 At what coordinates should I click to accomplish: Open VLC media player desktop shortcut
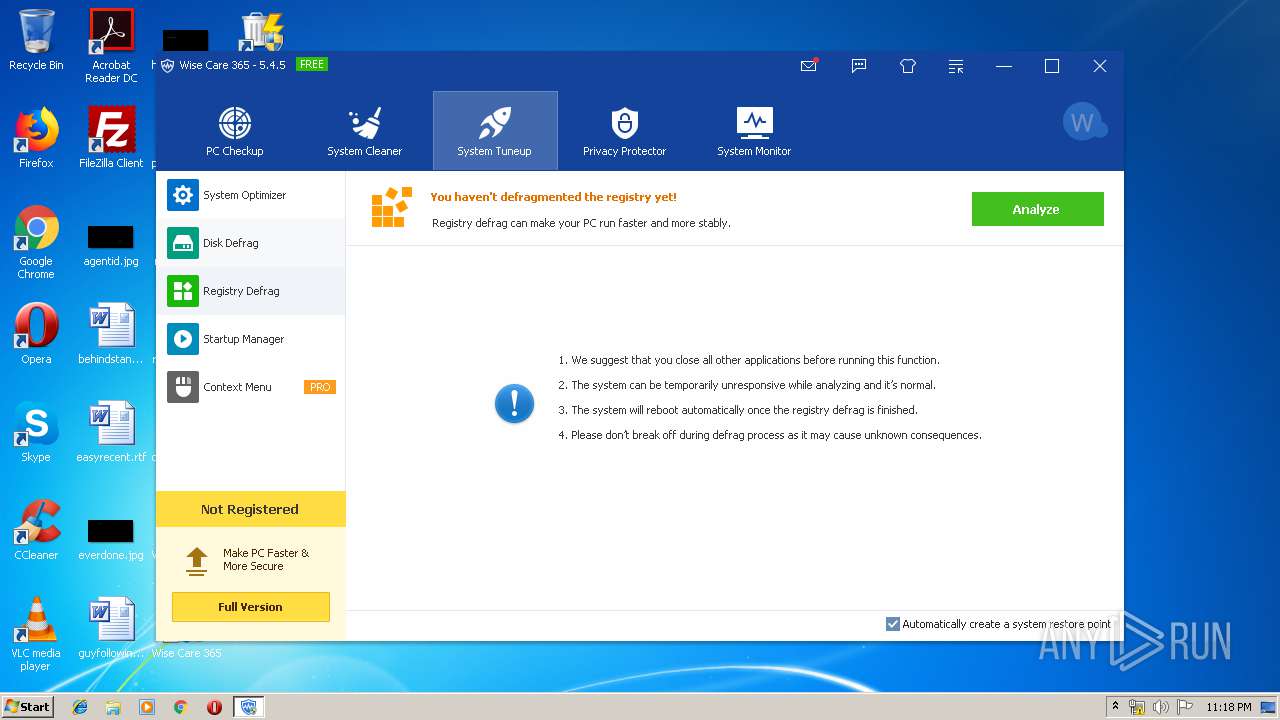36,633
